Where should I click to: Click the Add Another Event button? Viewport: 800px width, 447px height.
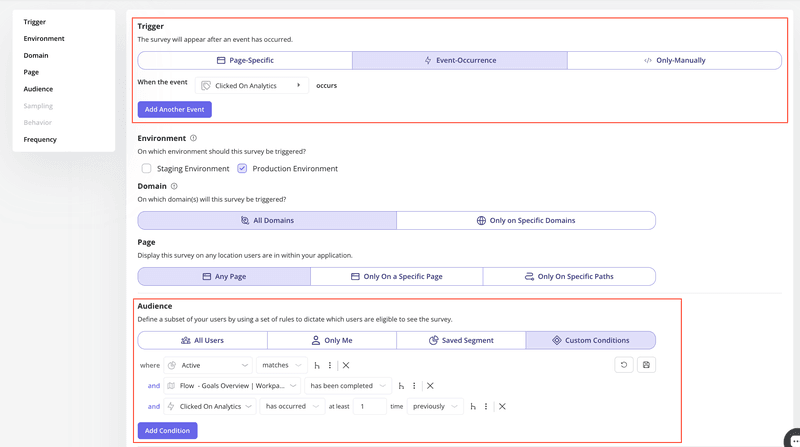point(175,109)
